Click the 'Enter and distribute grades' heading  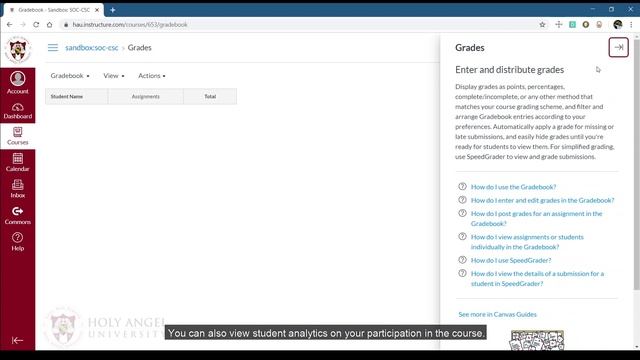pos(509,70)
